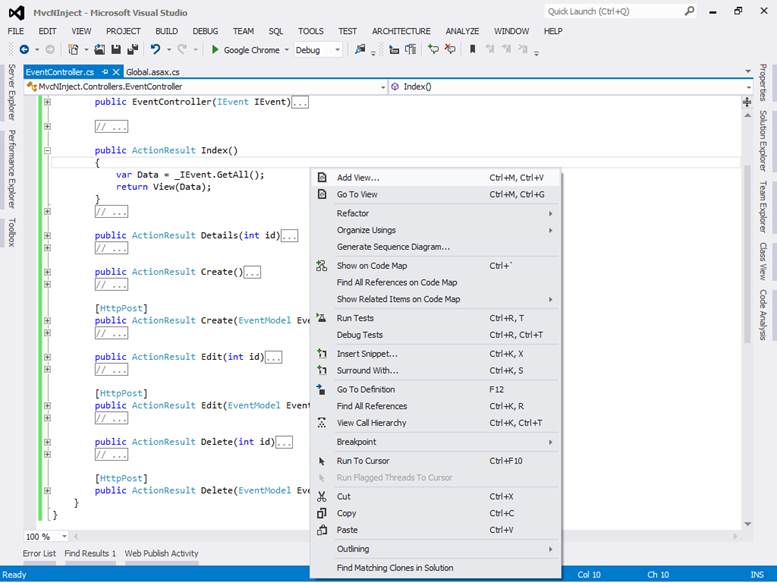Expand the collapsed Details(int id) method
This screenshot has height=583, width=777.
[x=47, y=236]
